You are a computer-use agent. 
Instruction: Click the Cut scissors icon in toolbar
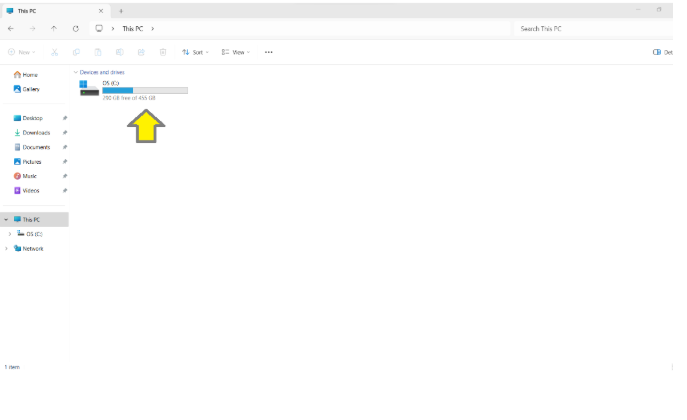click(x=54, y=52)
